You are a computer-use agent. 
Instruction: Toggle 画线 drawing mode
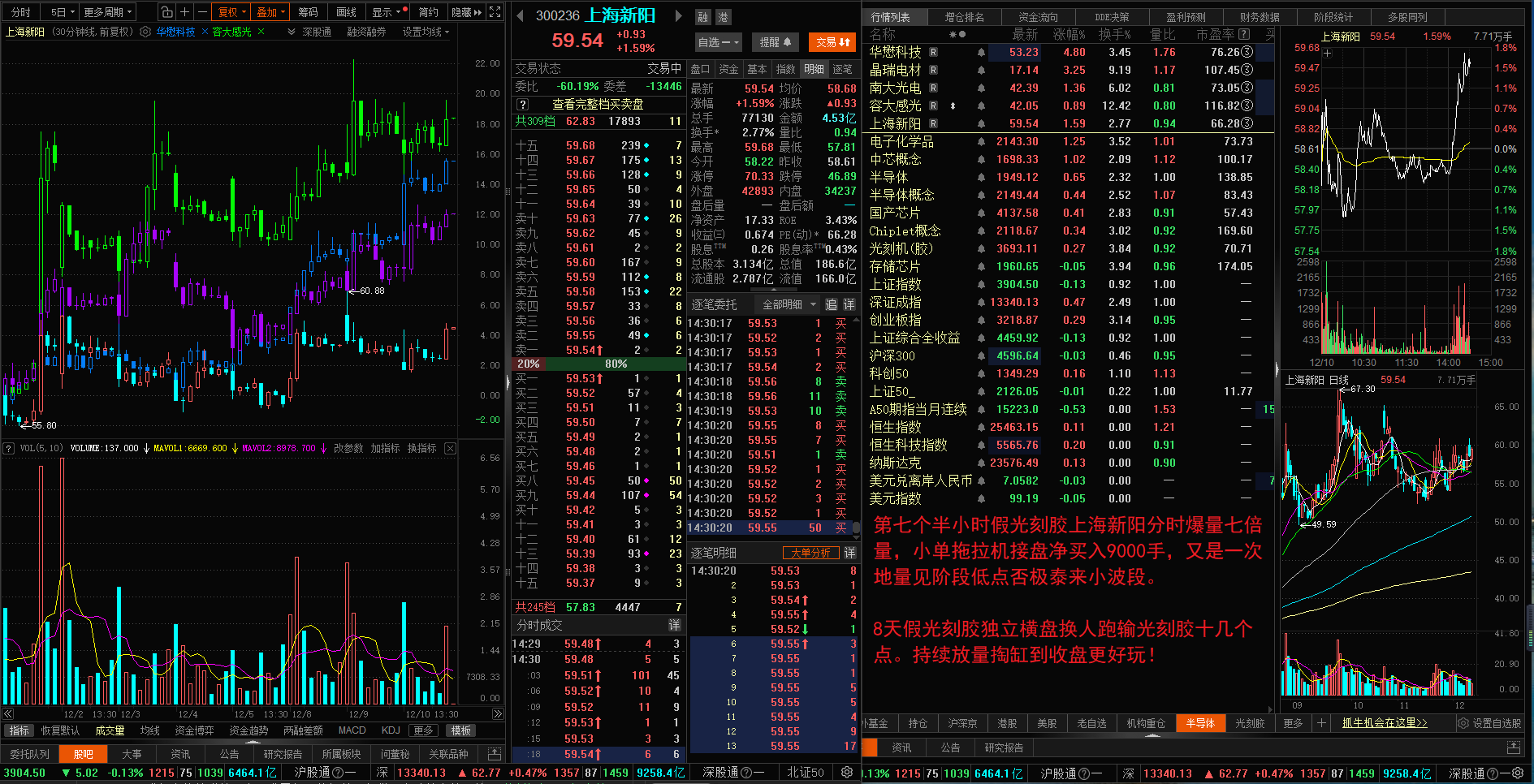347,12
